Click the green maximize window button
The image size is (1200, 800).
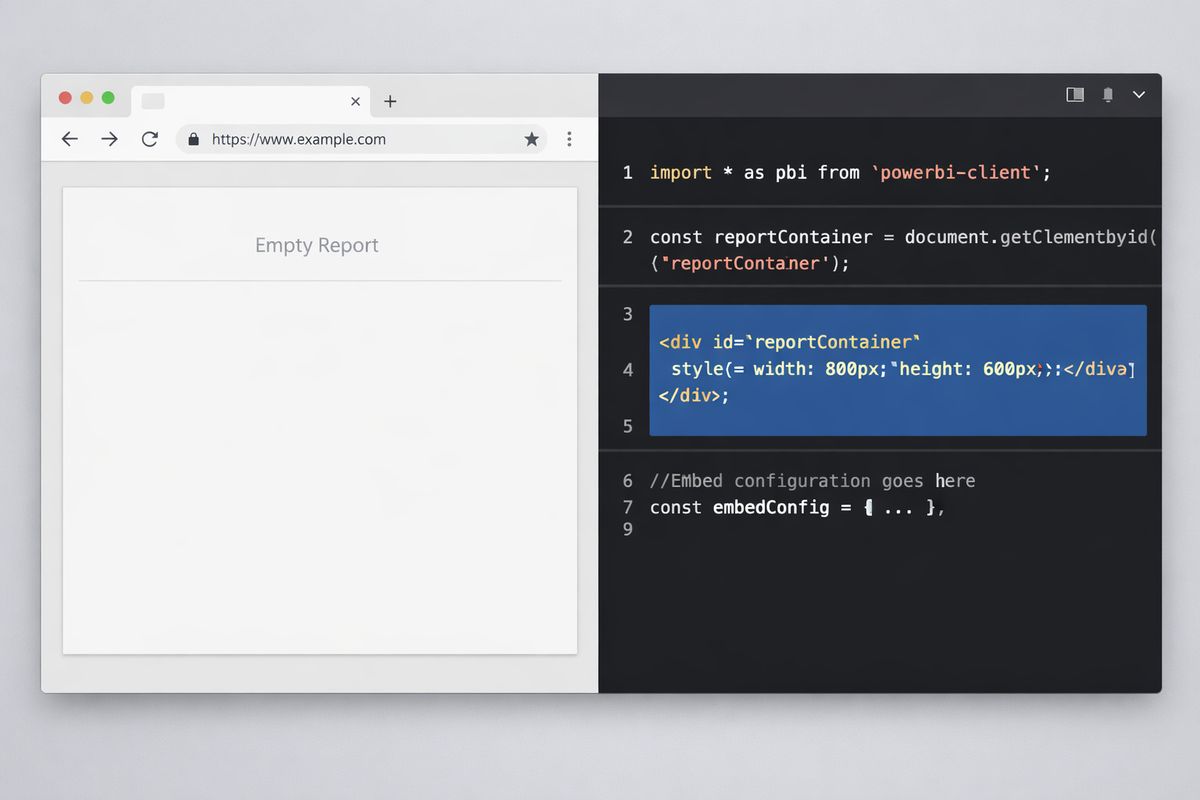coord(108,98)
